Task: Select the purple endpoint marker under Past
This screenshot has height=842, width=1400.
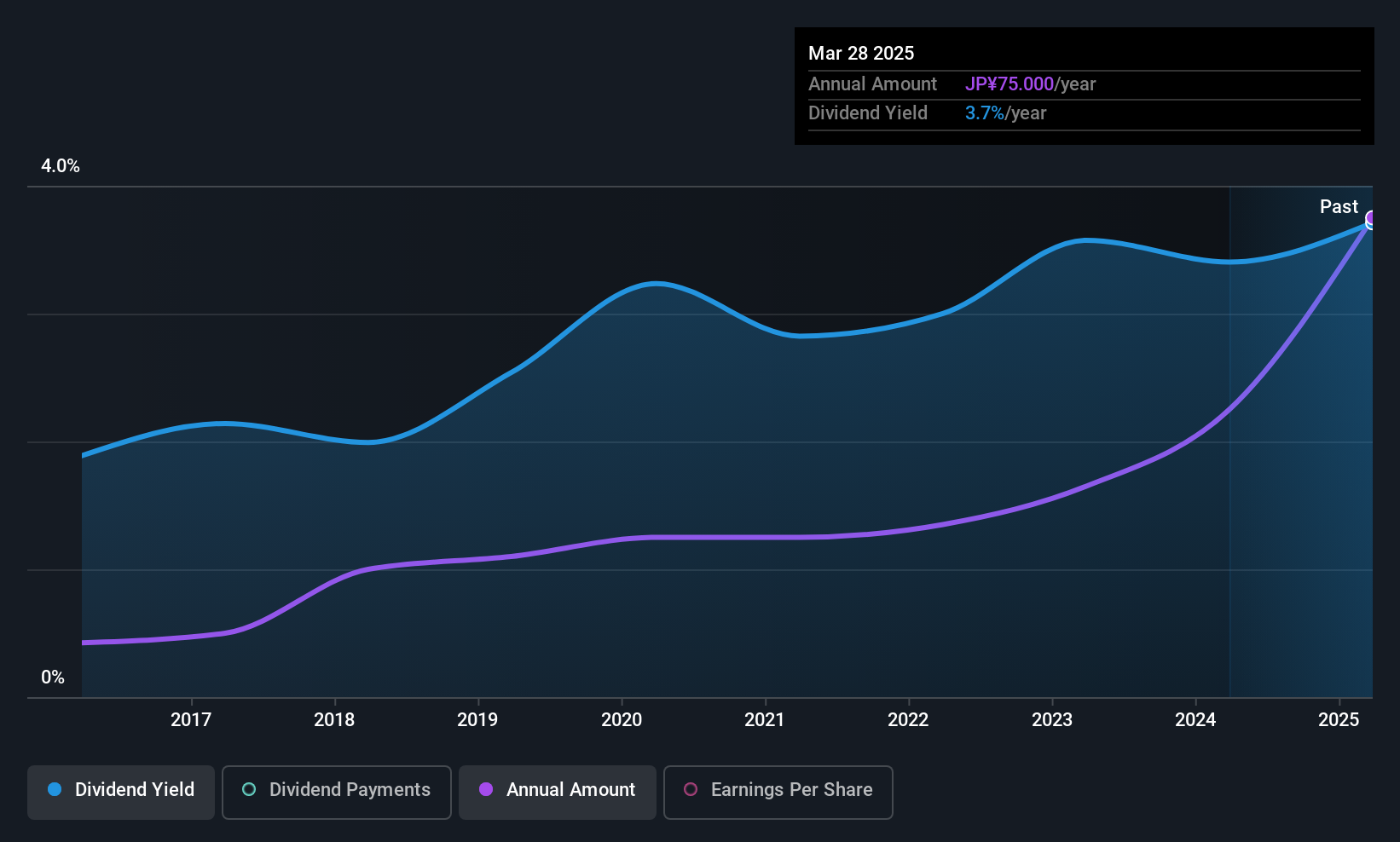Action: tap(1371, 218)
